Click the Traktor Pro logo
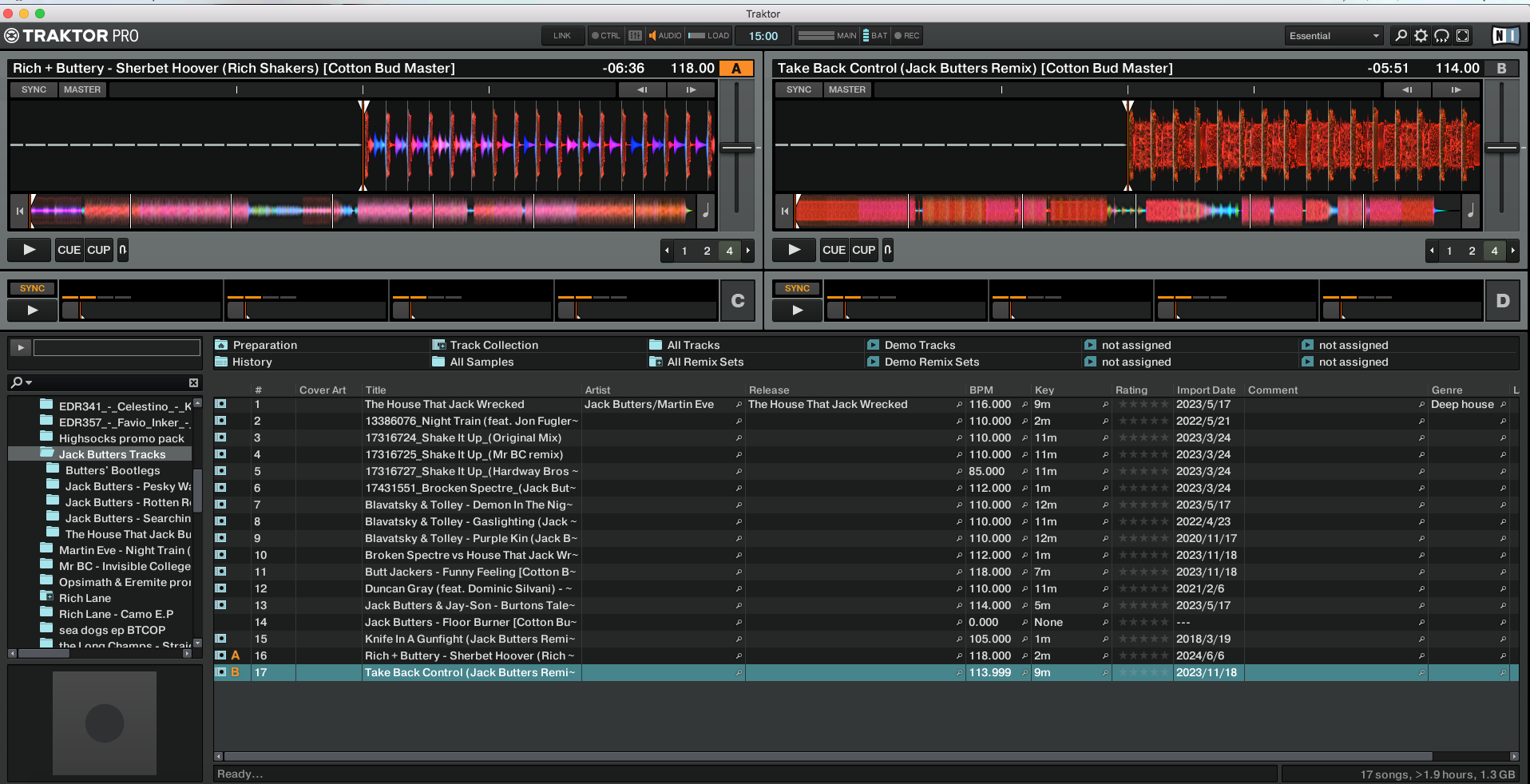The height and width of the screenshot is (784, 1530). tap(72, 35)
